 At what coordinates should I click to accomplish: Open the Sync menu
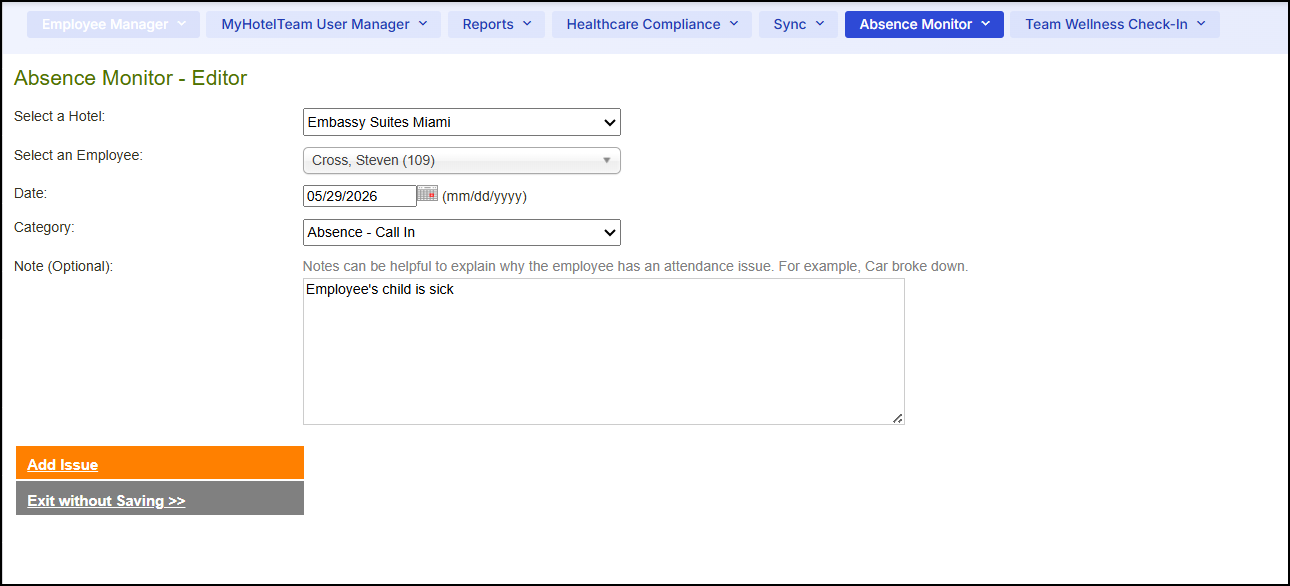[x=798, y=24]
